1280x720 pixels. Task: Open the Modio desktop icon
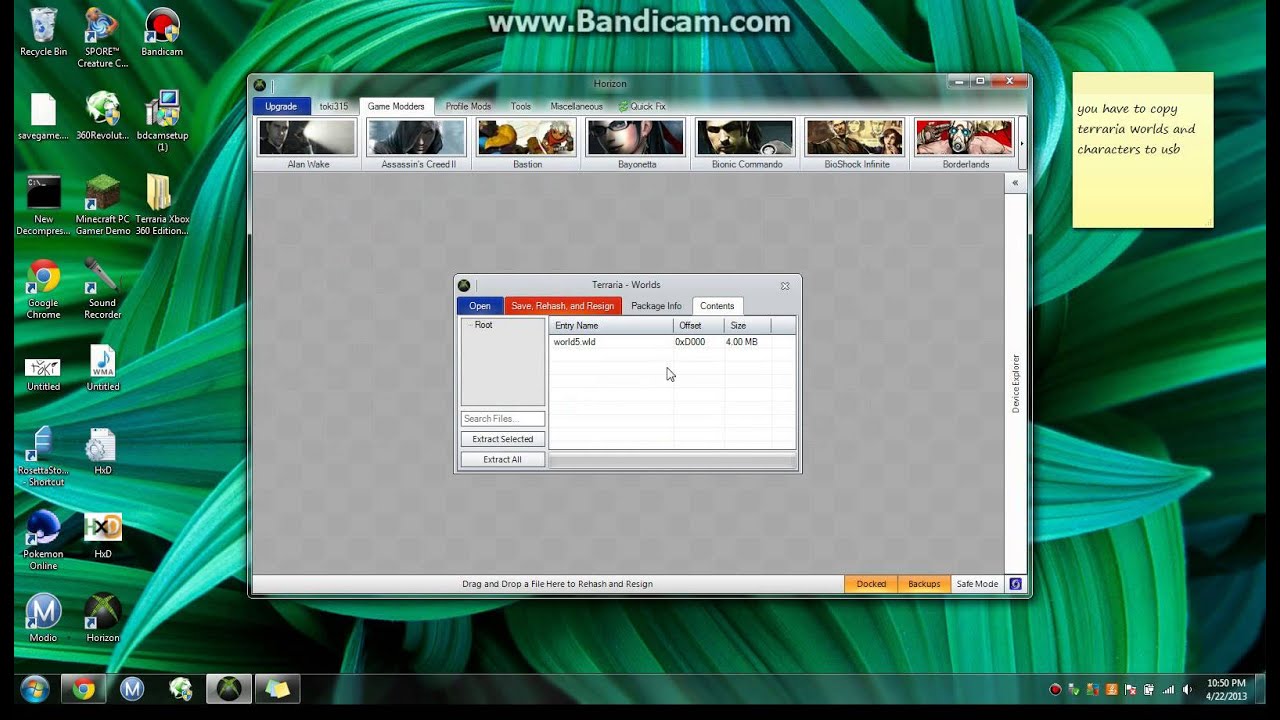click(x=43, y=618)
